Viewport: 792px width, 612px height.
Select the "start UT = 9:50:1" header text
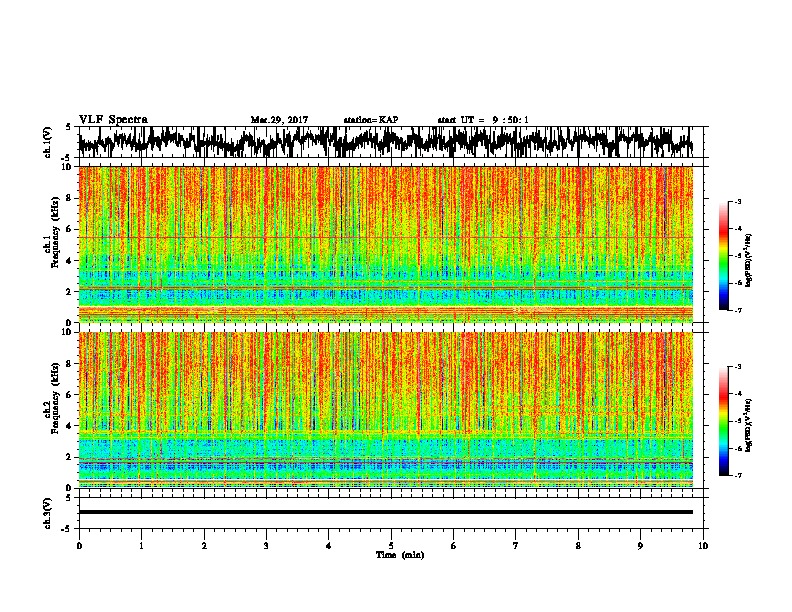[x=483, y=120]
